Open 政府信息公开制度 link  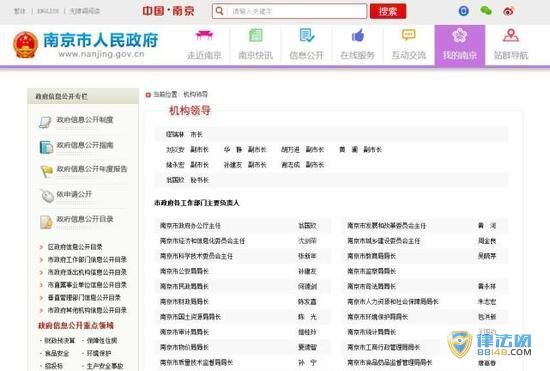[85, 120]
